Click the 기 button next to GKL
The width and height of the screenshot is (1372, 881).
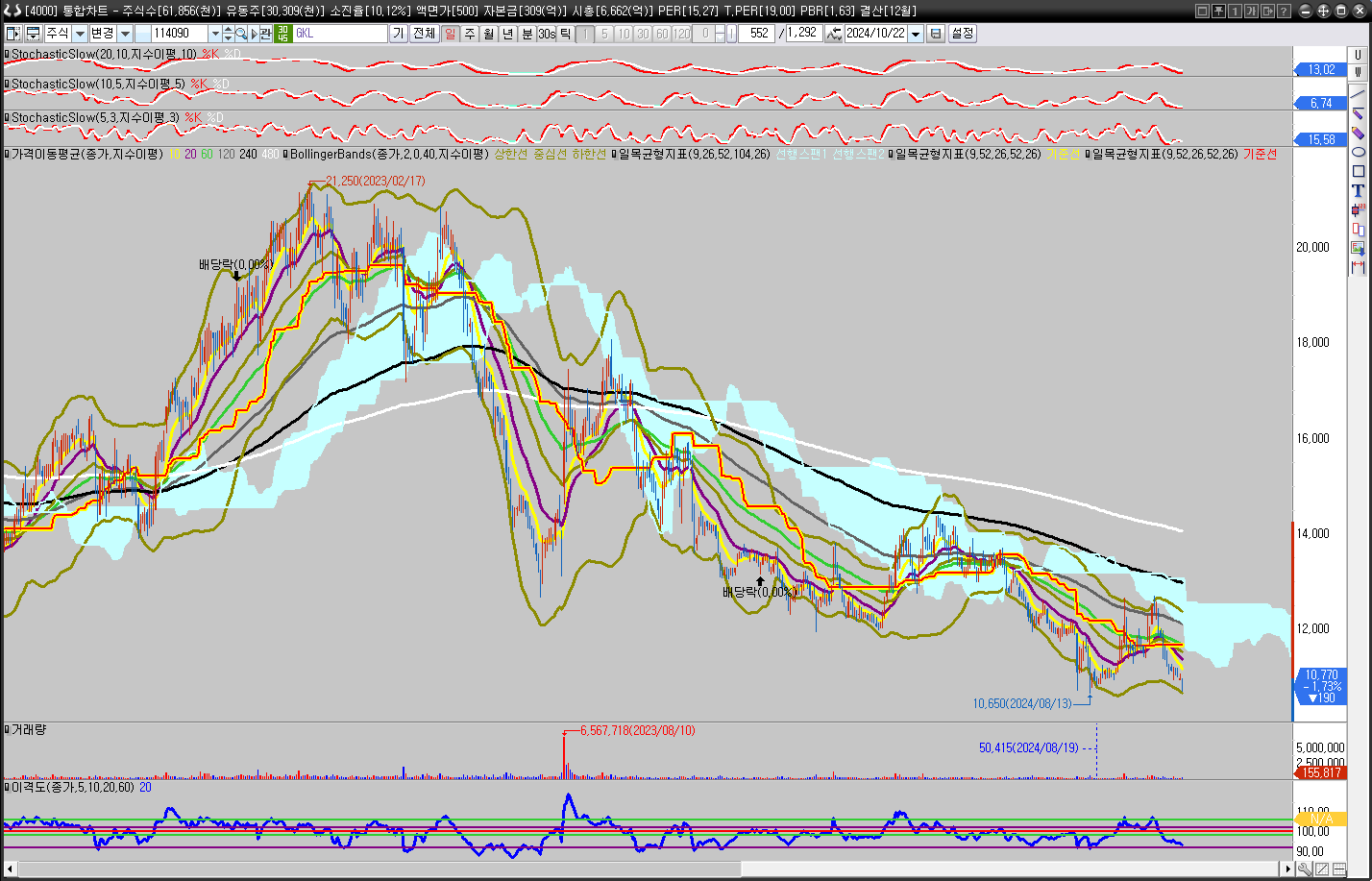tap(399, 34)
